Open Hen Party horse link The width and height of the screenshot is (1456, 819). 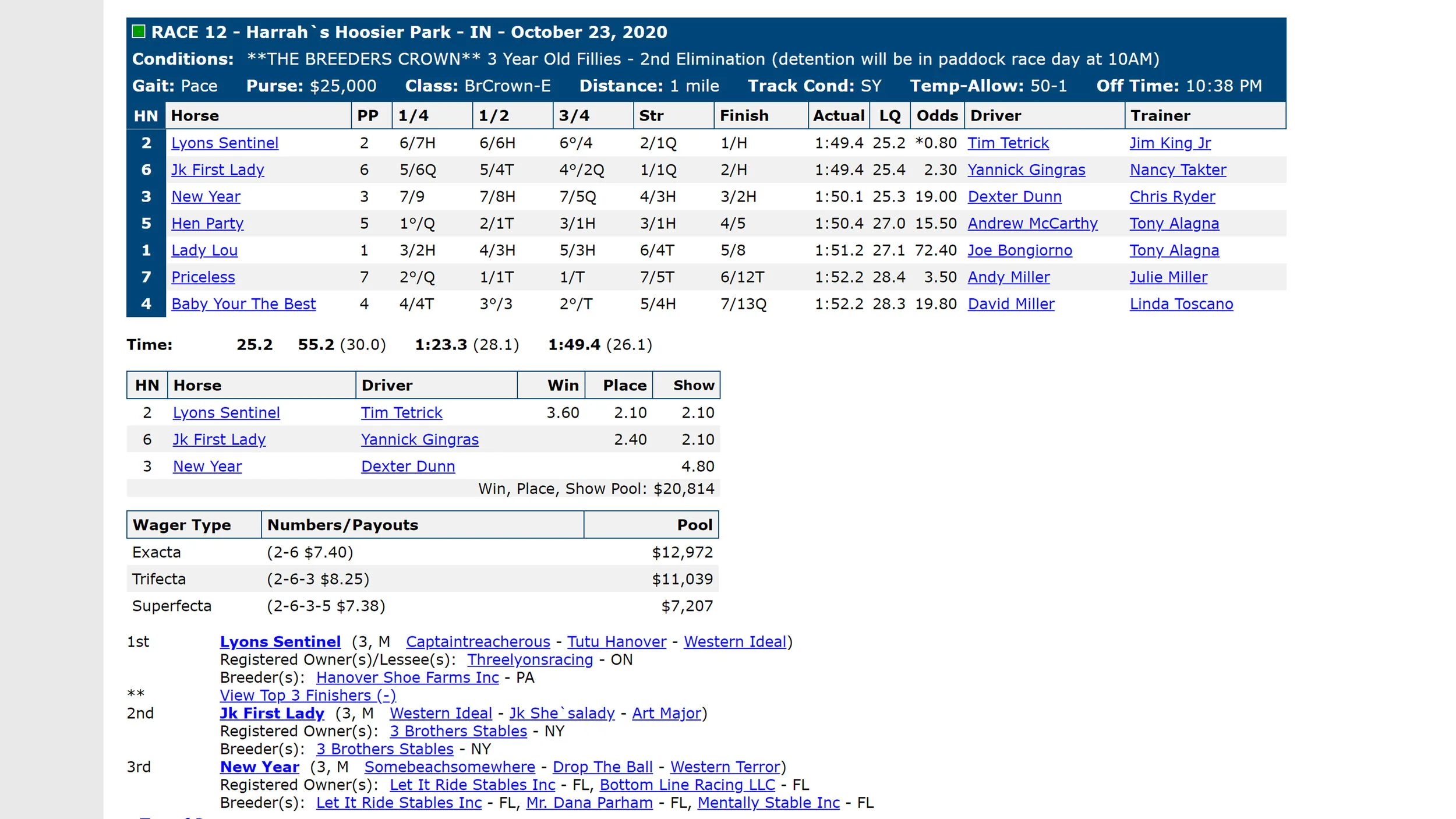tap(207, 223)
